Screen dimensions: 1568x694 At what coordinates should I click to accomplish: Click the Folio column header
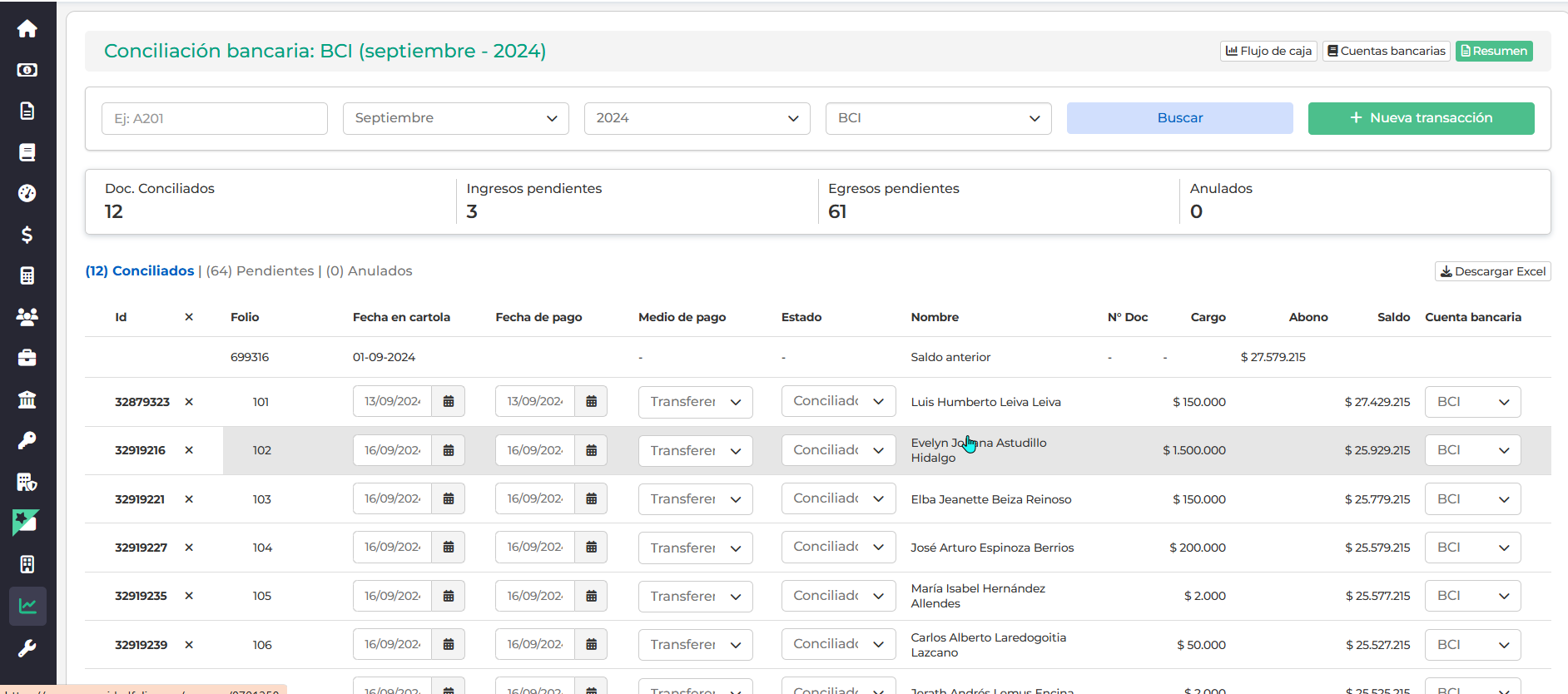pos(245,317)
